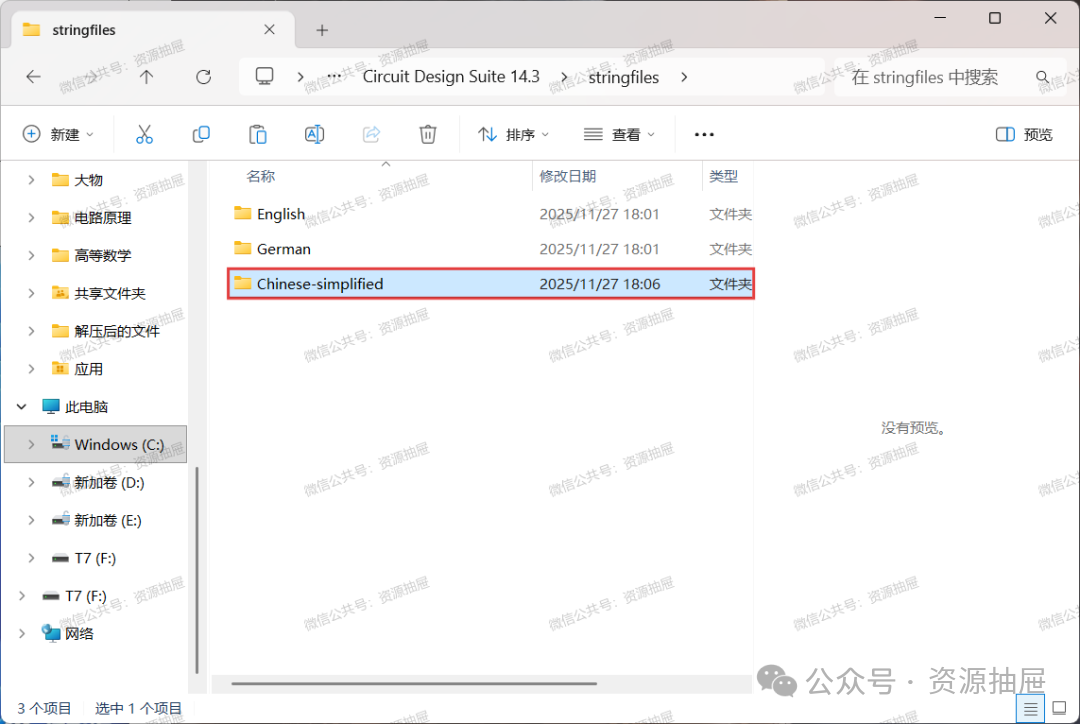Image resolution: width=1080 pixels, height=724 pixels.
Task: Select 大物 folder label in sidebar
Action: [x=88, y=180]
